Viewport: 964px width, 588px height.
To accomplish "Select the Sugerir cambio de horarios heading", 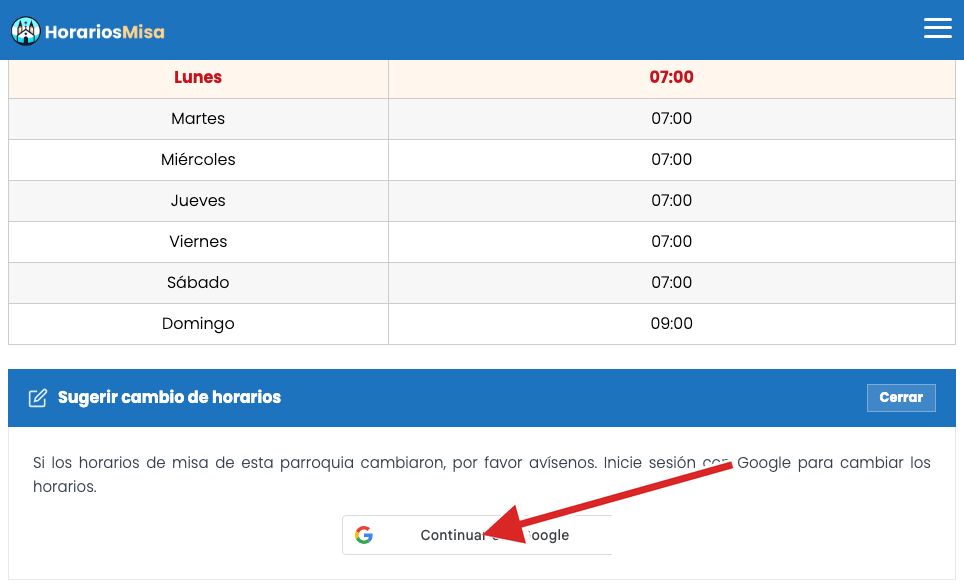I will (x=169, y=397).
